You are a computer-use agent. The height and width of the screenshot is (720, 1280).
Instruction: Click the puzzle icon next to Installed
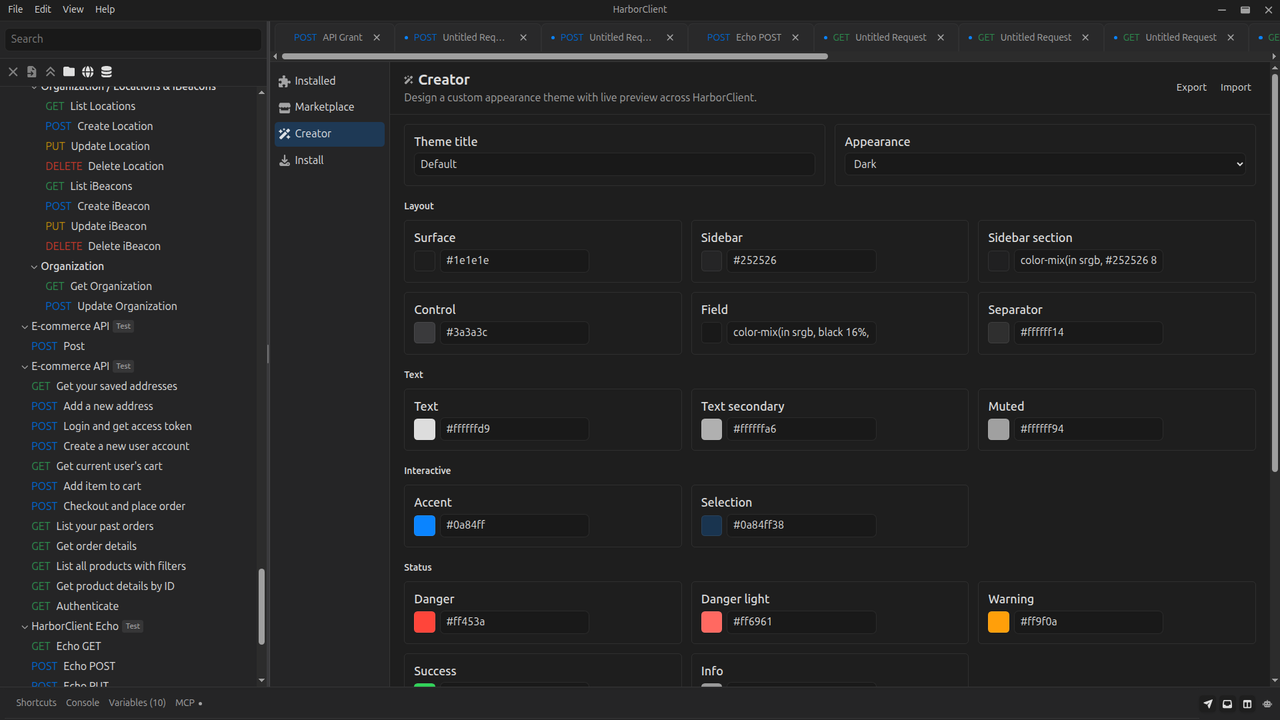(285, 81)
